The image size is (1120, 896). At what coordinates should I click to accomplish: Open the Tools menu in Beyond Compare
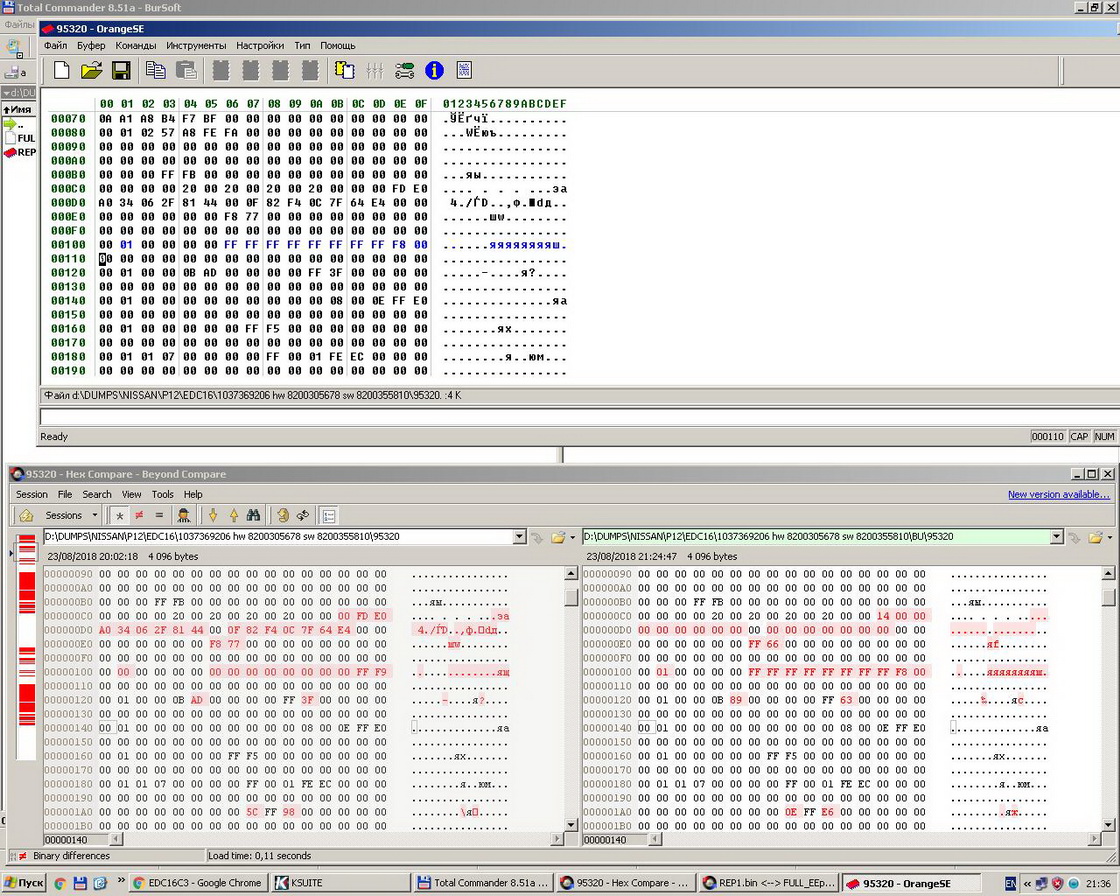click(162, 494)
